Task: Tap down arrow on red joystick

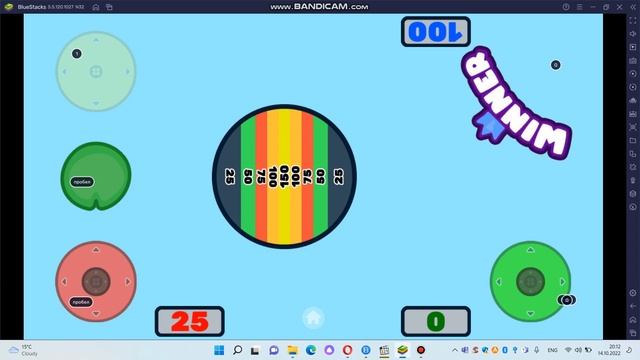Action: pyautogui.click(x=96, y=313)
